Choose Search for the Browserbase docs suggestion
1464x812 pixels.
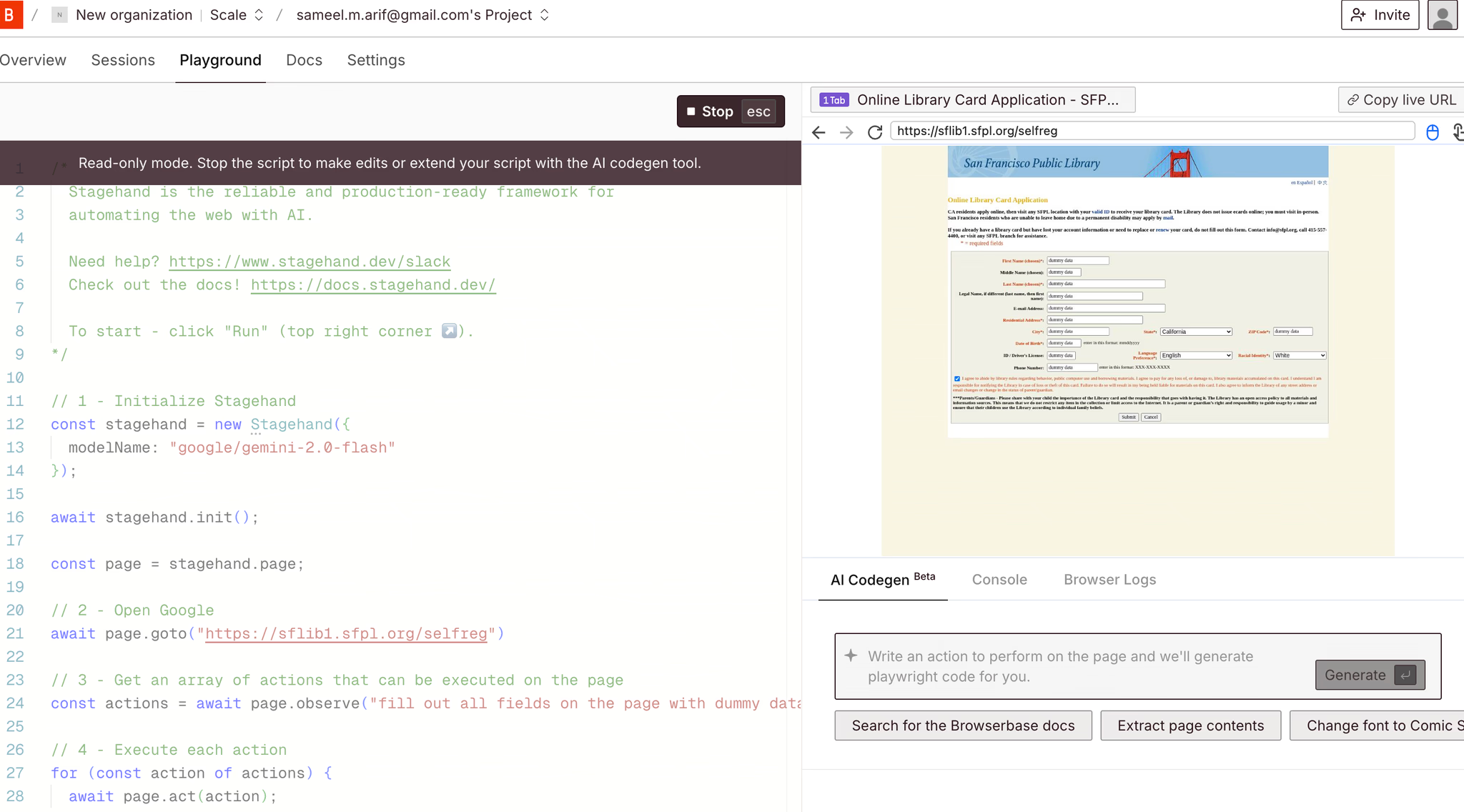(x=963, y=726)
